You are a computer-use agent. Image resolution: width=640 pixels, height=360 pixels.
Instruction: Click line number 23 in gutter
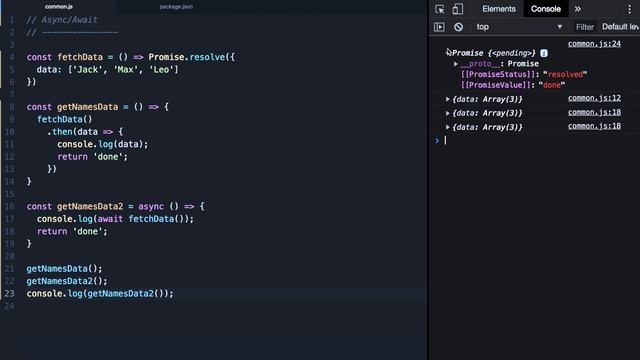9,293
